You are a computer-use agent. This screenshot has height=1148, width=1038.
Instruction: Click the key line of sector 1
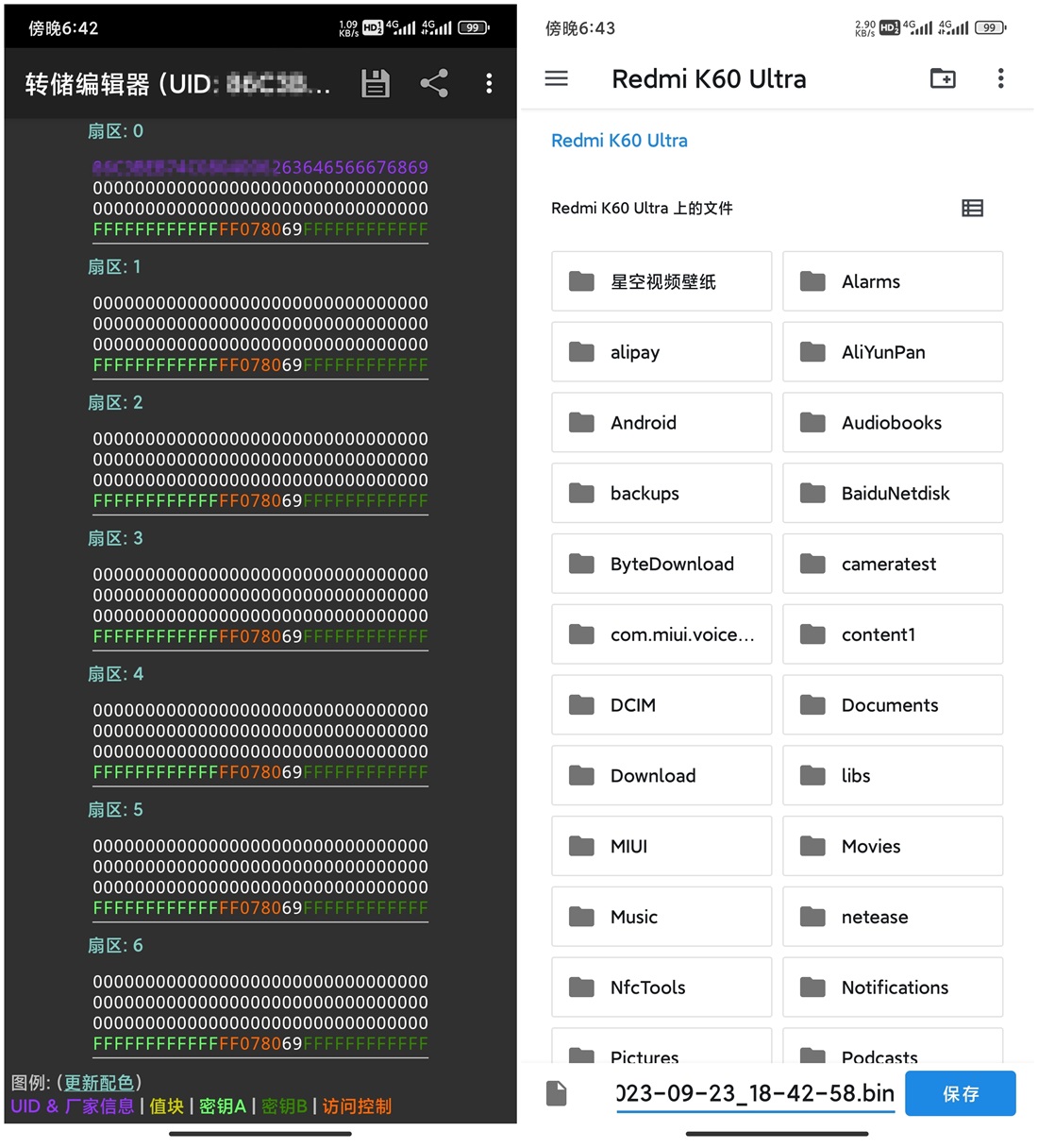[260, 365]
